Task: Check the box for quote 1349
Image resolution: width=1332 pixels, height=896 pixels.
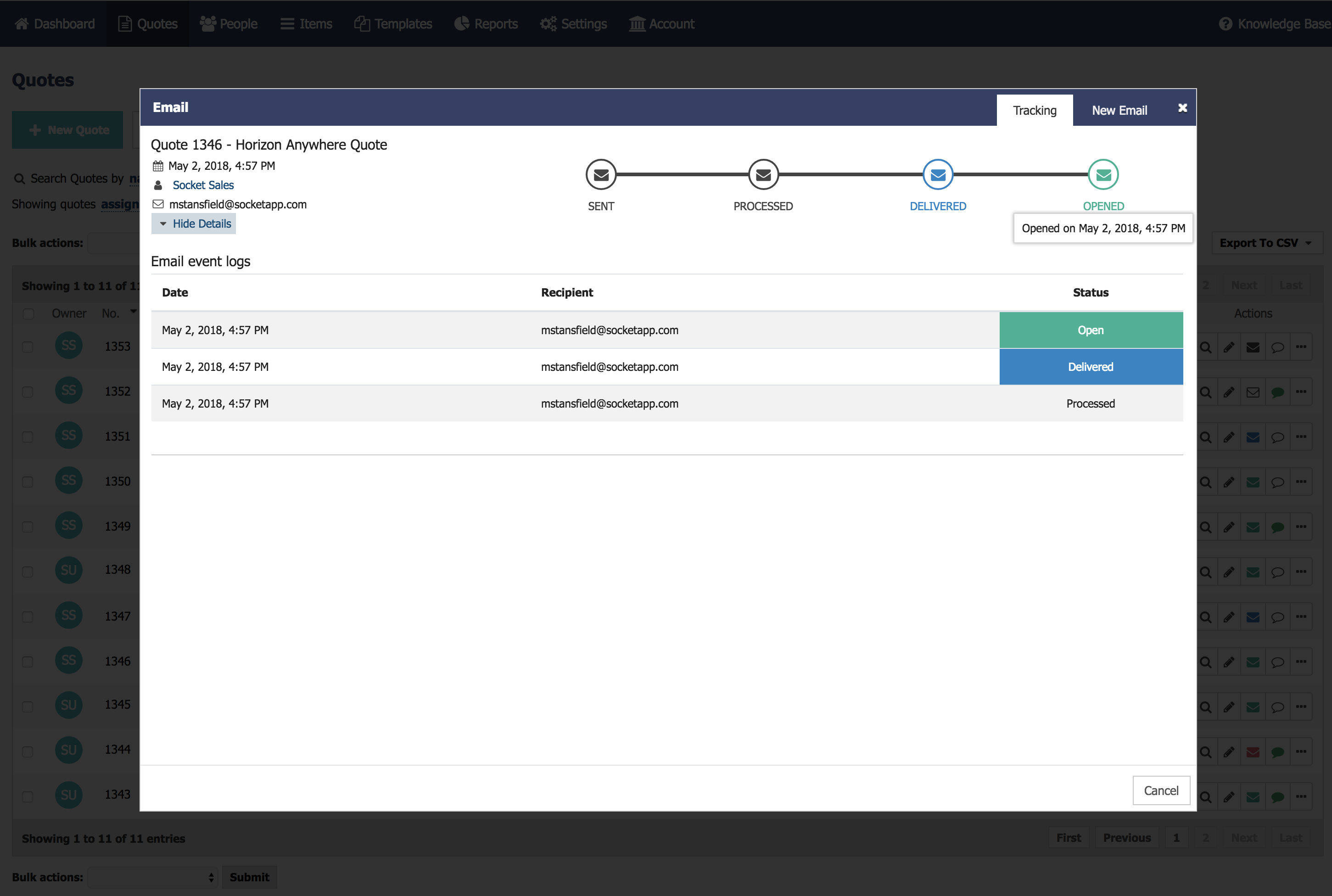Action: pos(28,527)
